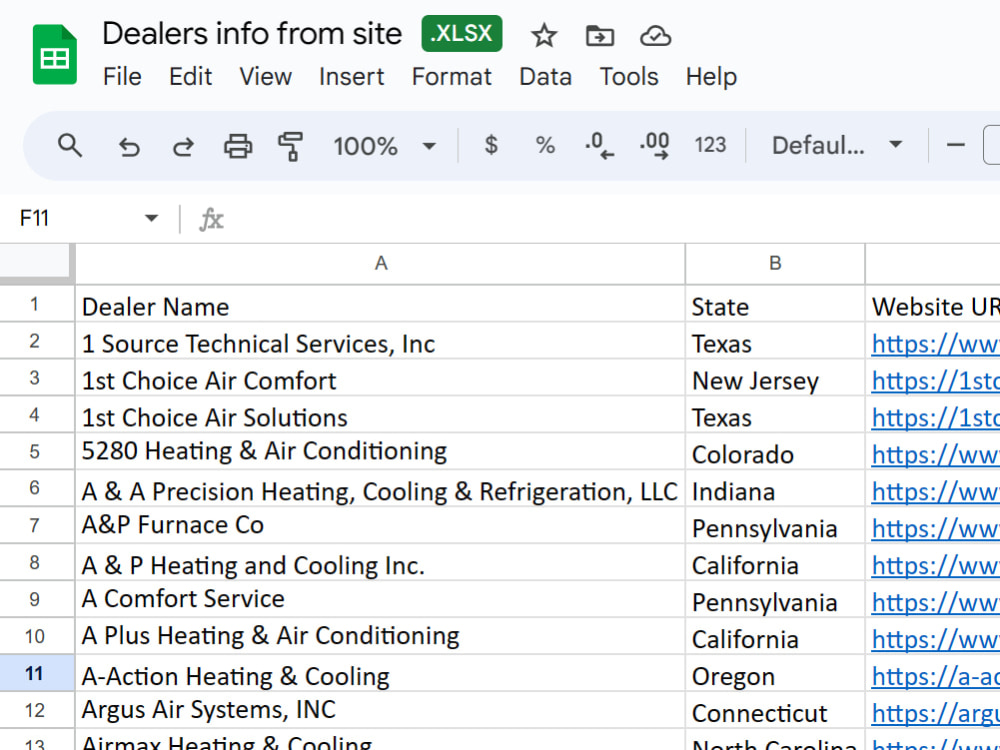1000x750 pixels.
Task: Open the Help menu
Action: pos(711,77)
